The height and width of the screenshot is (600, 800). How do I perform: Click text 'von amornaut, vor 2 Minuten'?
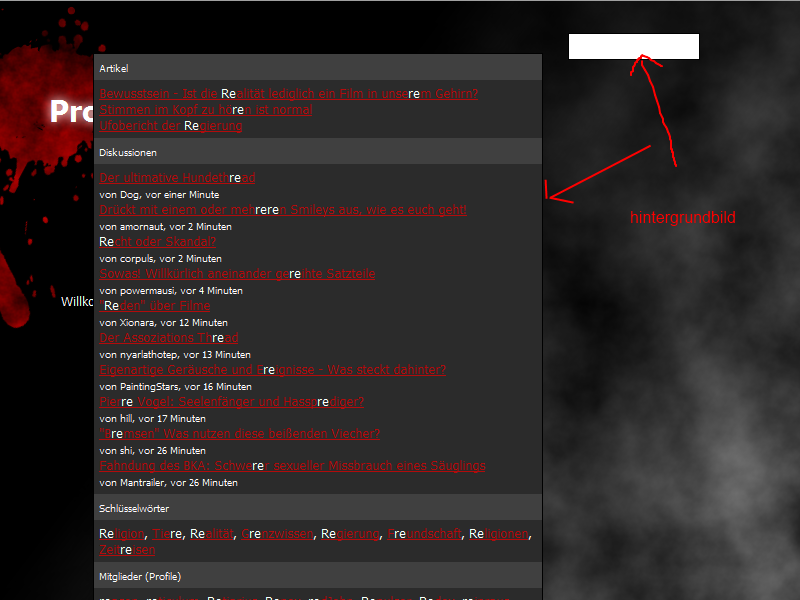pyautogui.click(x=165, y=227)
